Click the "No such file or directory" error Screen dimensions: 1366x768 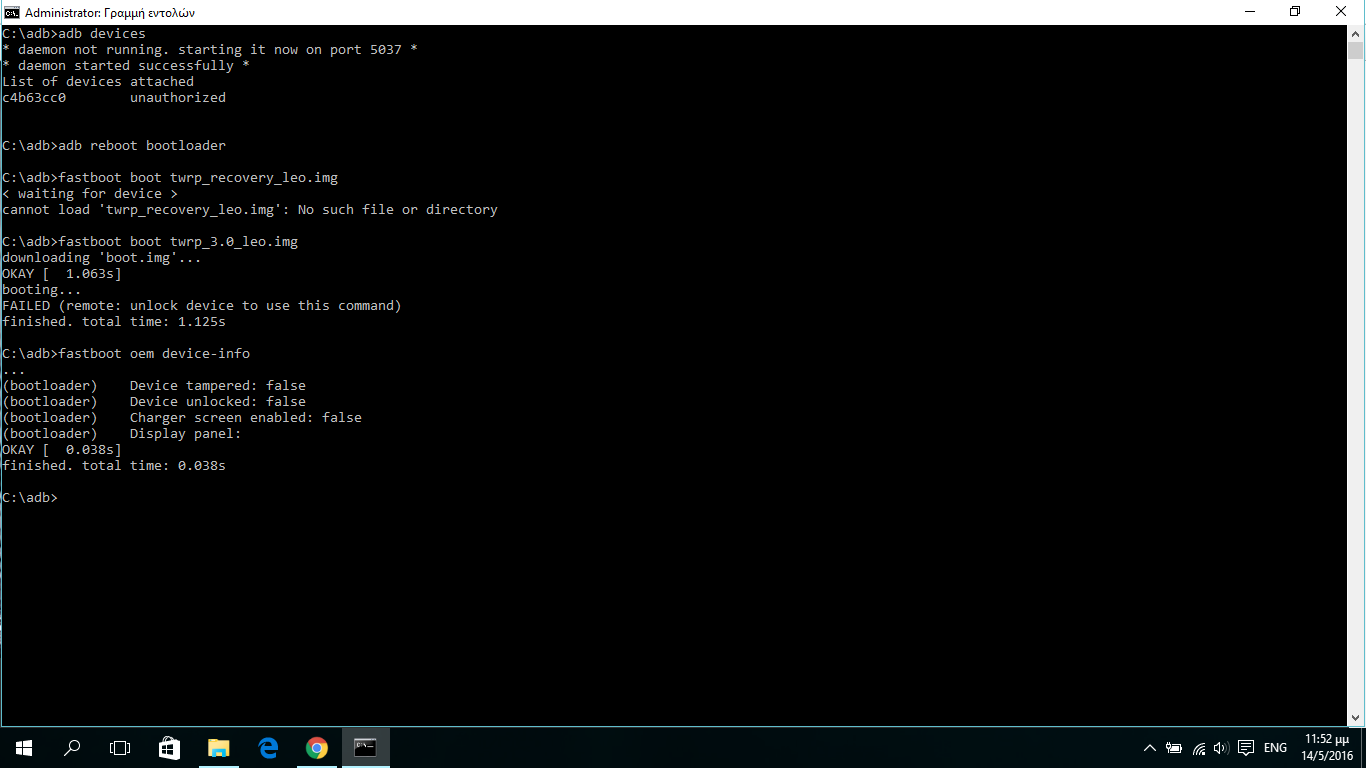398,210
